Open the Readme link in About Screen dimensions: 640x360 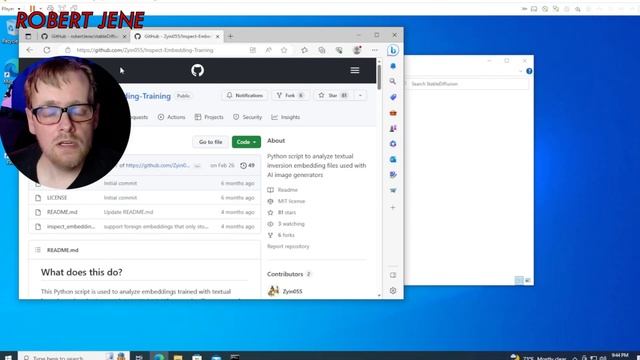tap(287, 190)
